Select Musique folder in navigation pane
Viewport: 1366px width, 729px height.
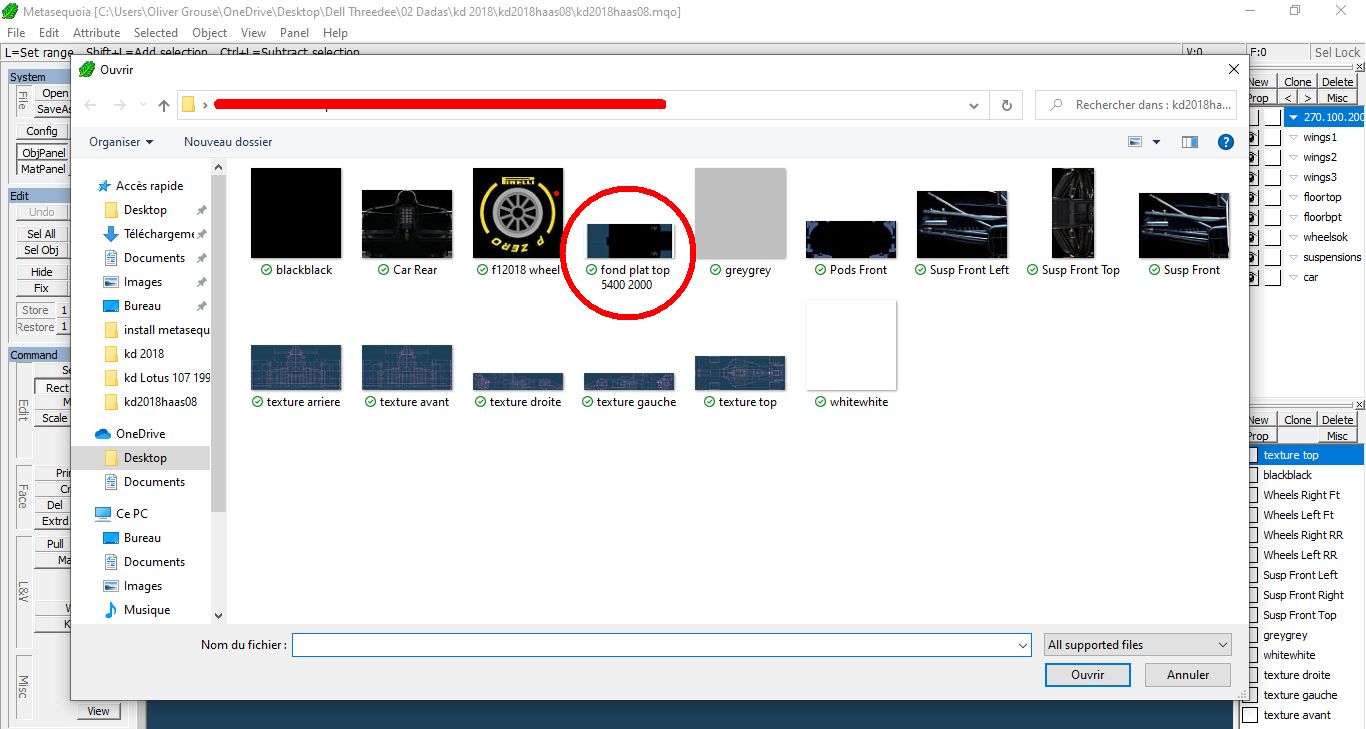[146, 610]
